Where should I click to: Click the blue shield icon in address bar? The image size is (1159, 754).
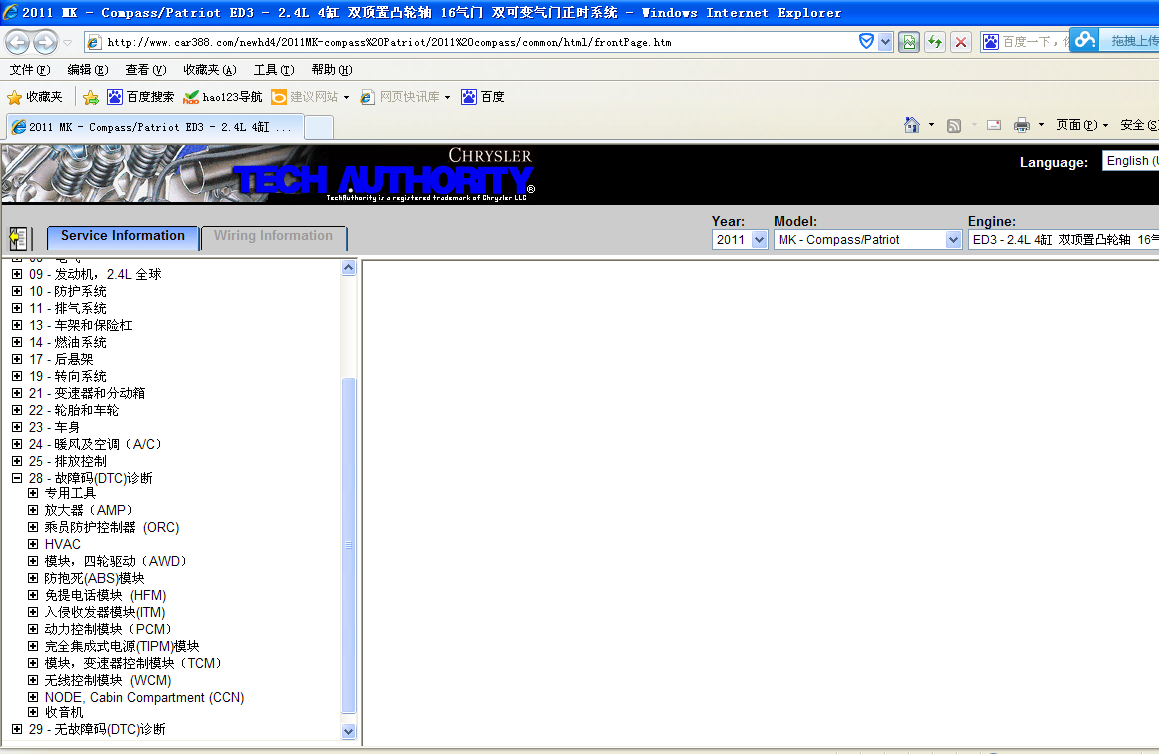[866, 41]
